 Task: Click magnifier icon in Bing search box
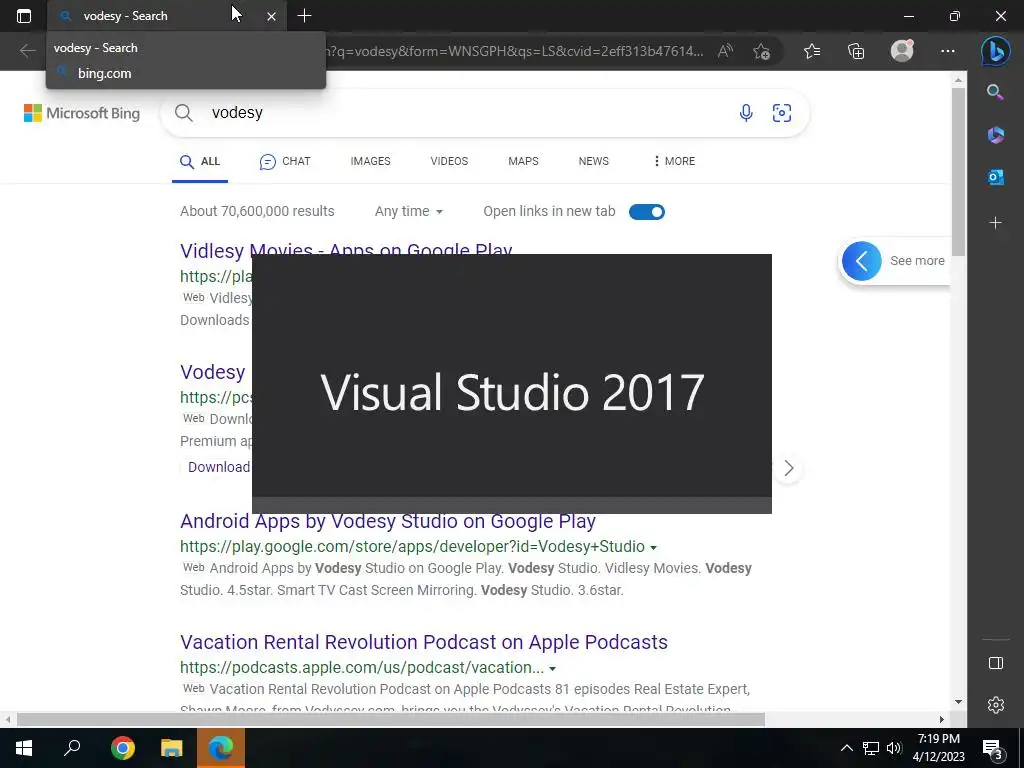tap(184, 113)
